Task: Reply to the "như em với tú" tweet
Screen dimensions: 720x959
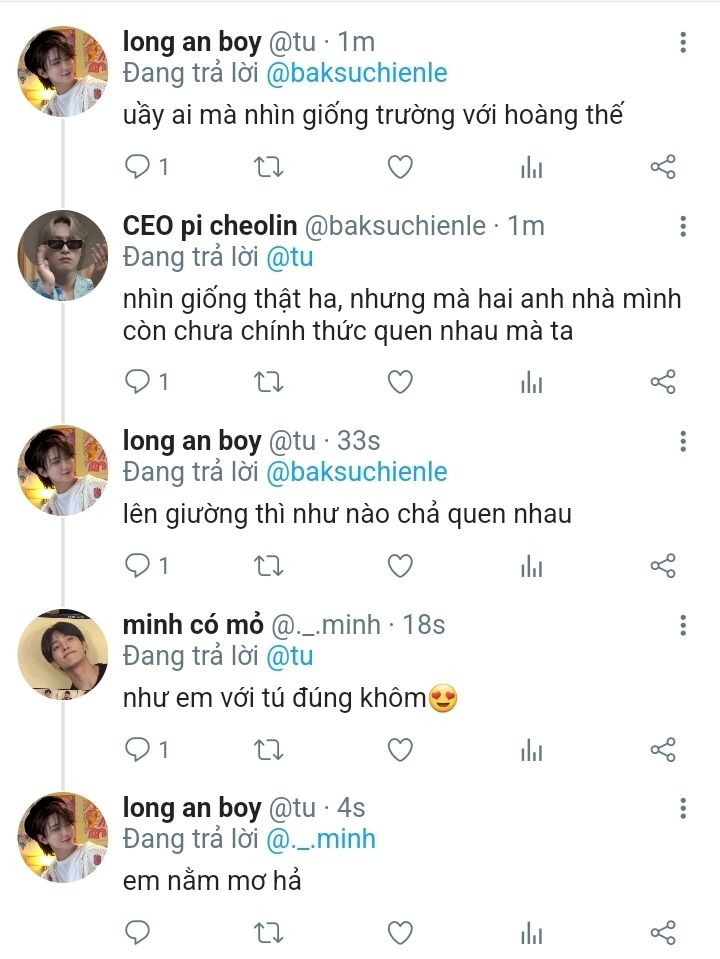Action: pyautogui.click(x=136, y=749)
